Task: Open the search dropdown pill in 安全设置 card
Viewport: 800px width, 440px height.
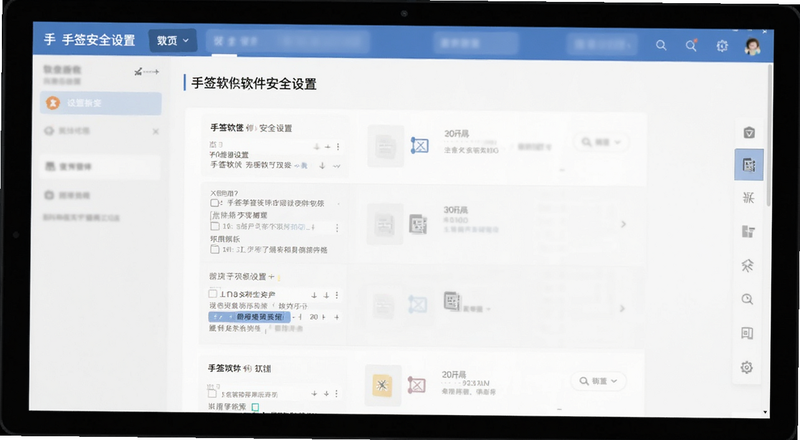Action: click(x=601, y=142)
